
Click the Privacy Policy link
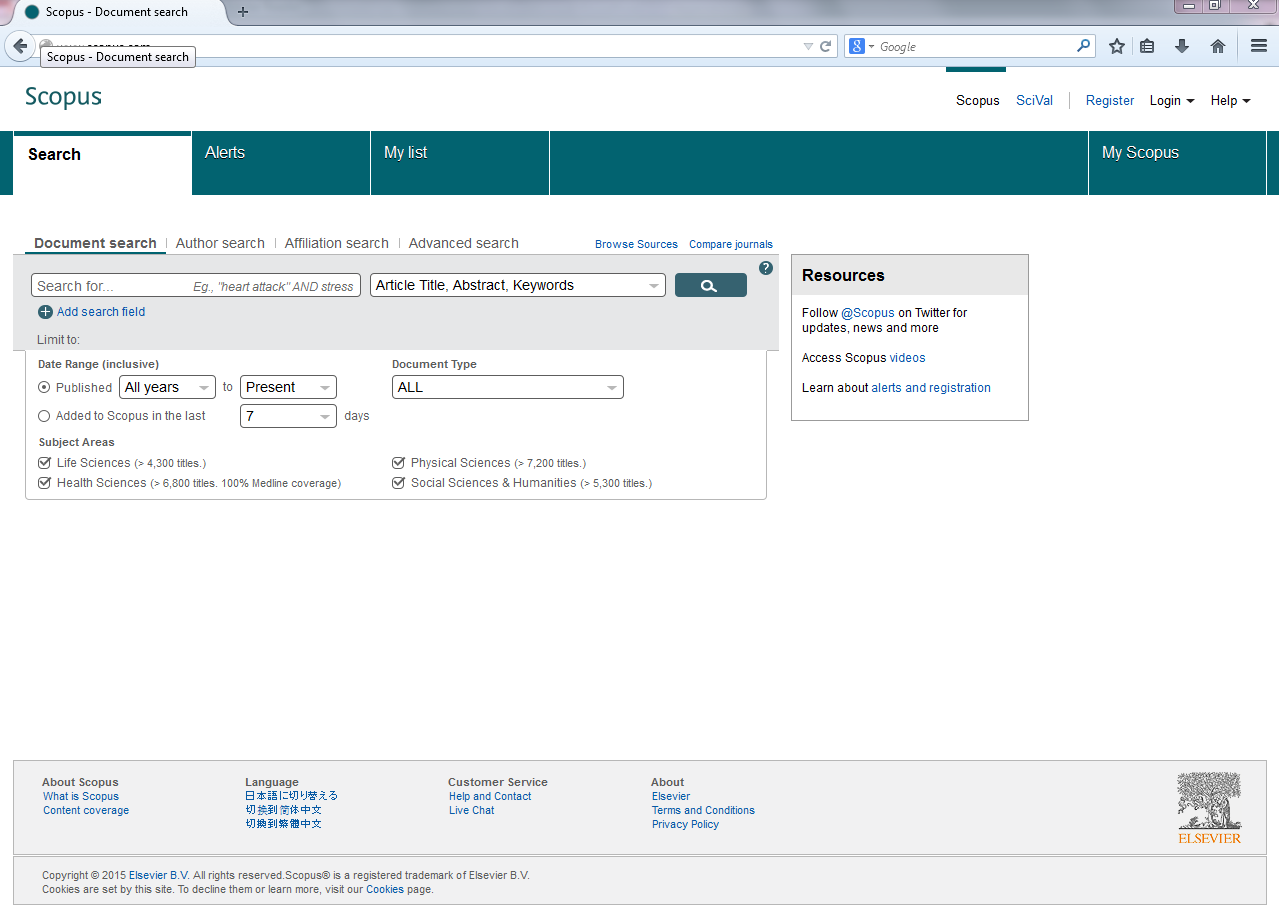tap(685, 824)
